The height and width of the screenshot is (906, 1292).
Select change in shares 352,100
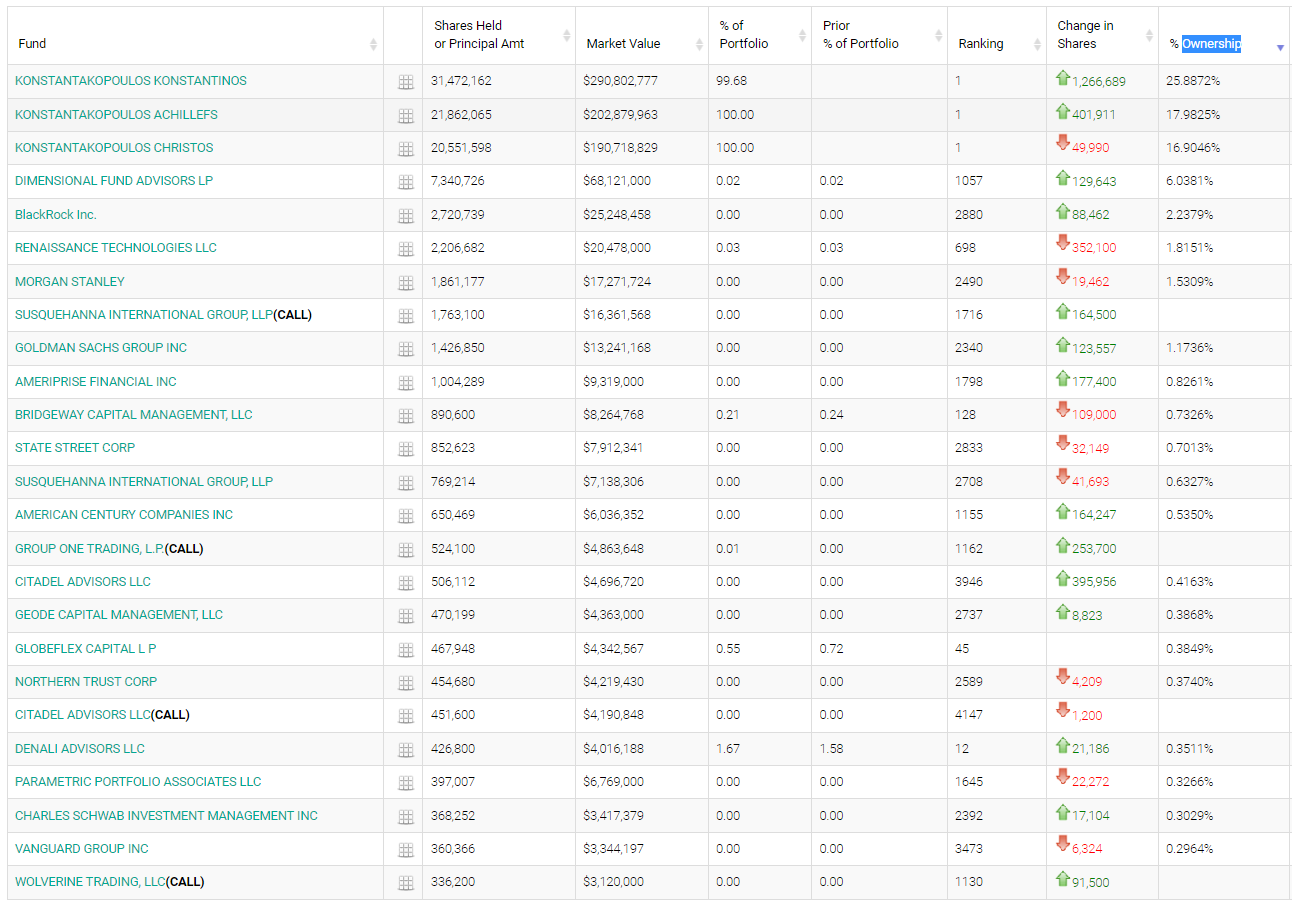coord(1094,248)
